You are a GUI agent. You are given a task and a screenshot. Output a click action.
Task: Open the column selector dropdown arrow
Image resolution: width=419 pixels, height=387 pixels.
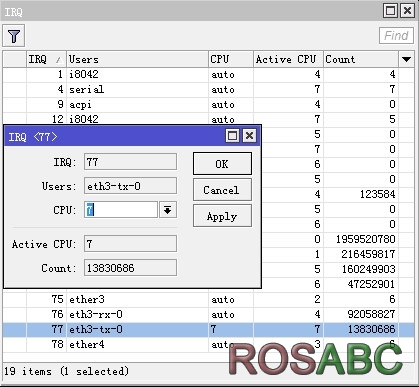click(406, 59)
